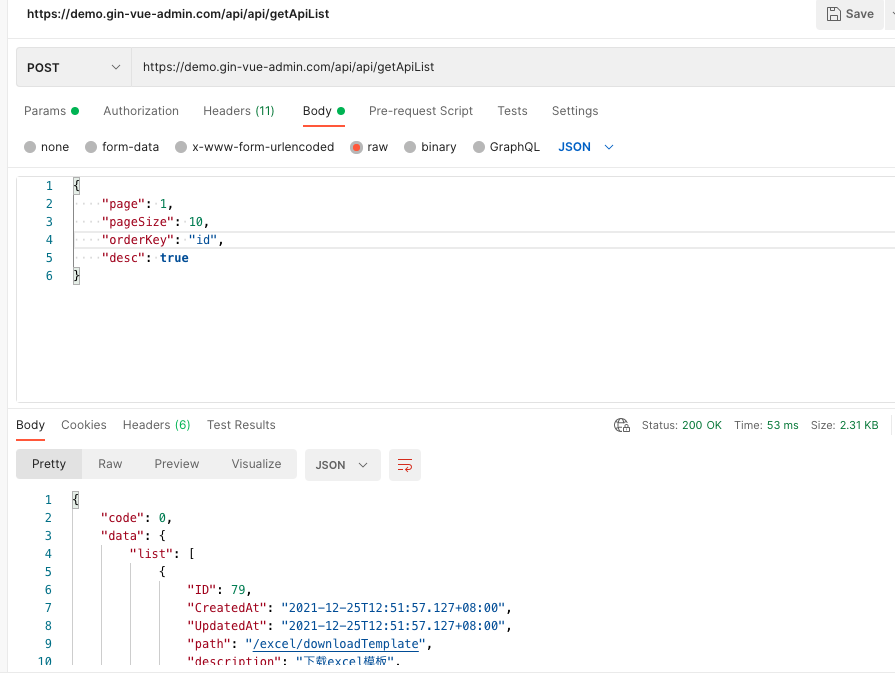The height and width of the screenshot is (673, 895).
Task: Click the line-wrap icon in the response toolbar
Action: point(404,464)
